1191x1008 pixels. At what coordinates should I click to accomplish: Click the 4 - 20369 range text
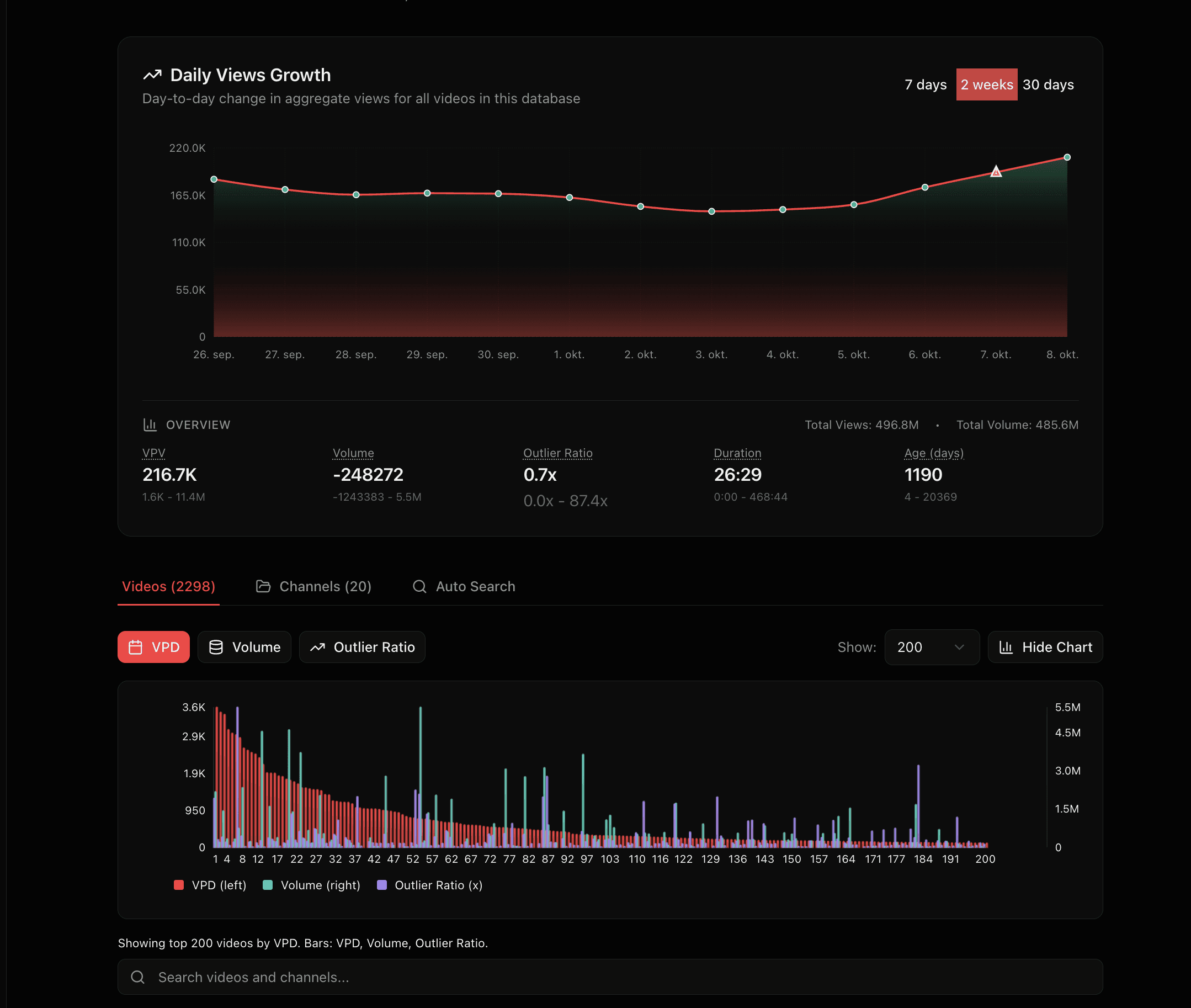coord(931,497)
